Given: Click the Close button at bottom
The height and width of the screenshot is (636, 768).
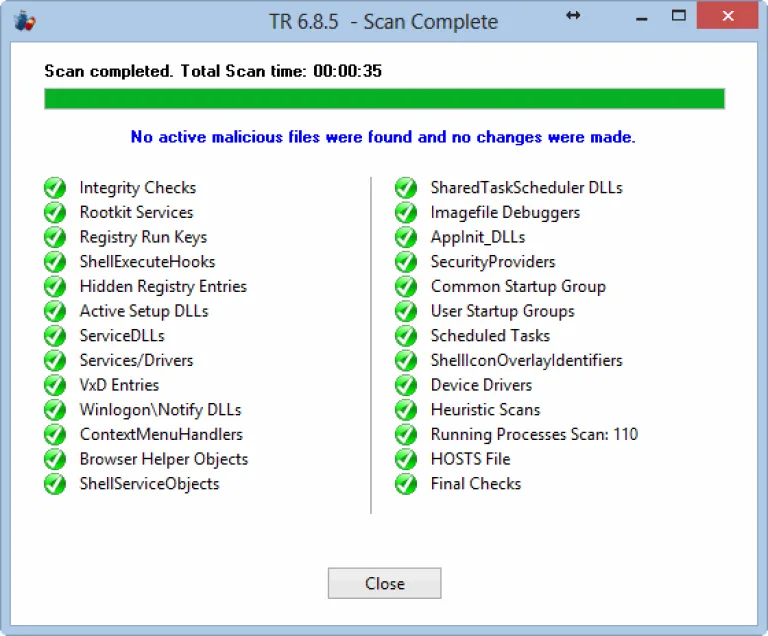Looking at the screenshot, I should tap(384, 583).
